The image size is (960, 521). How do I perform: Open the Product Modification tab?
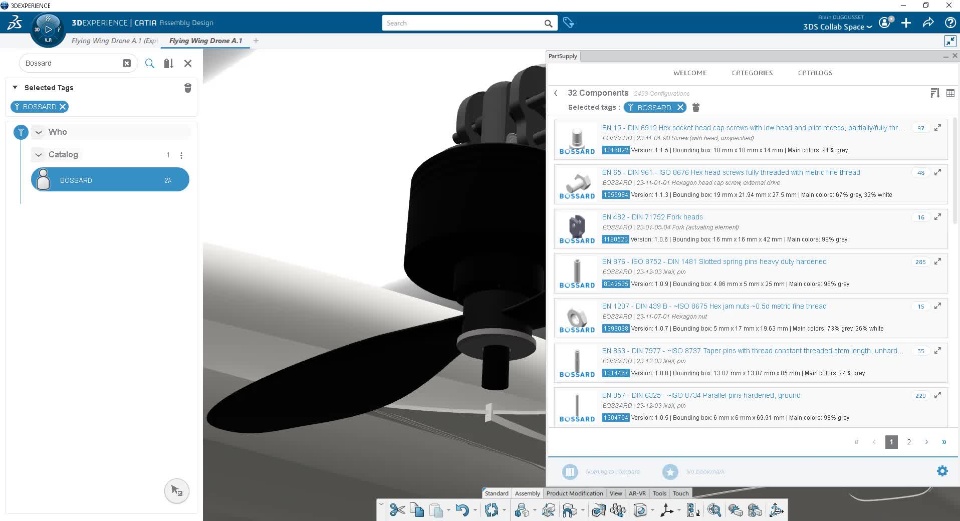(x=574, y=493)
